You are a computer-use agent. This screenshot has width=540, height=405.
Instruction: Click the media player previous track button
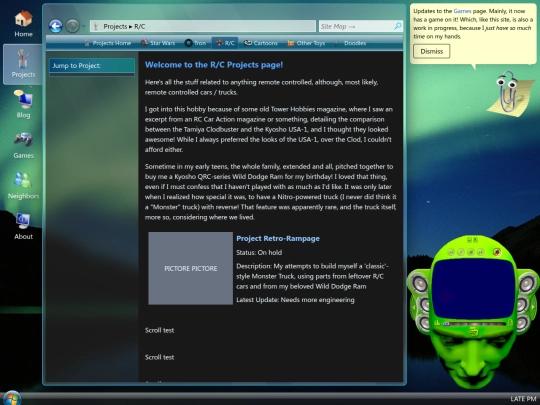[x=451, y=252]
